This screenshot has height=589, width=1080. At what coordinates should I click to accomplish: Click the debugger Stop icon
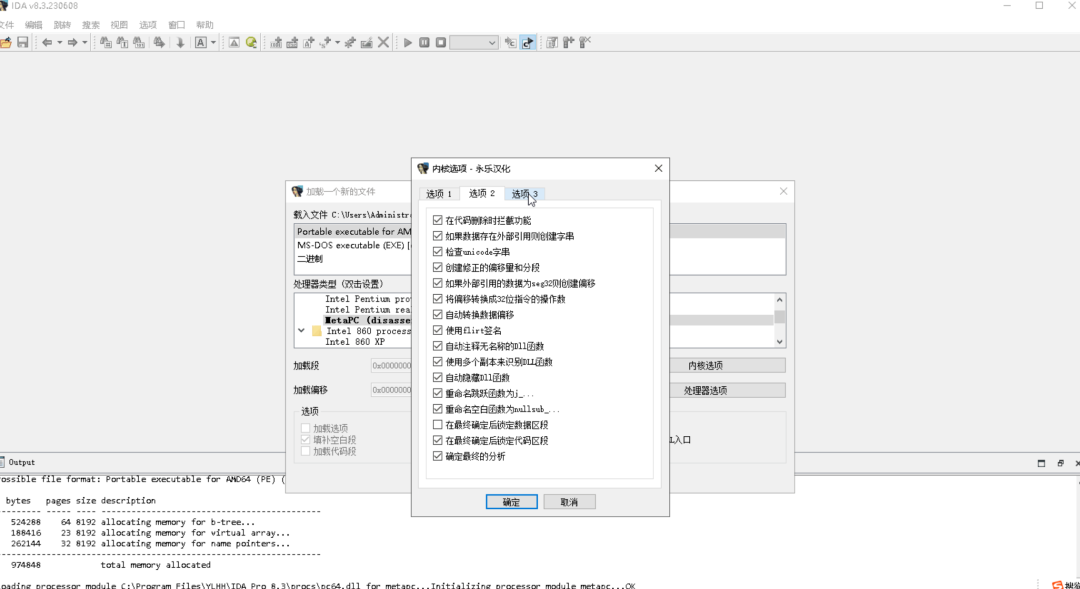point(441,43)
